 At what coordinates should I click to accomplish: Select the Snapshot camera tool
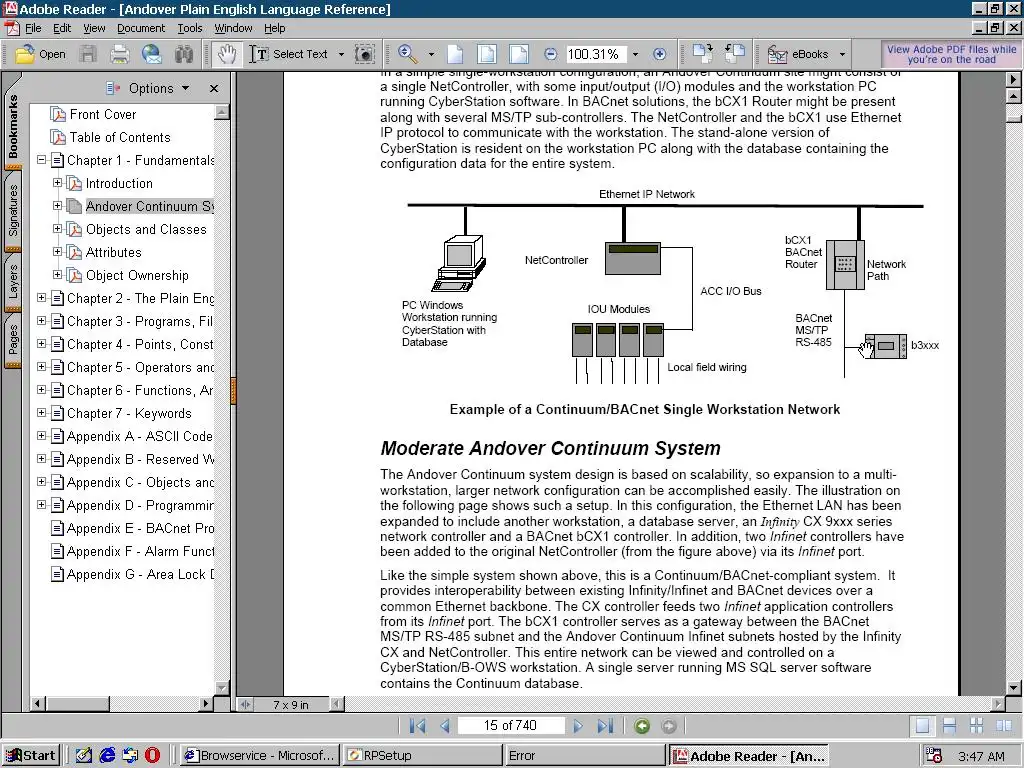(x=364, y=54)
